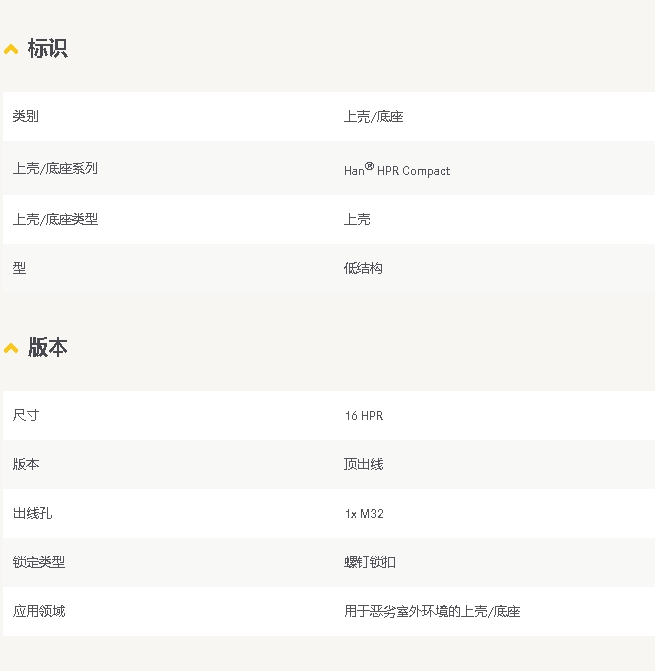Screen dimensions: 655x671
Task: Click the 1x M32 value
Action: click(364, 514)
